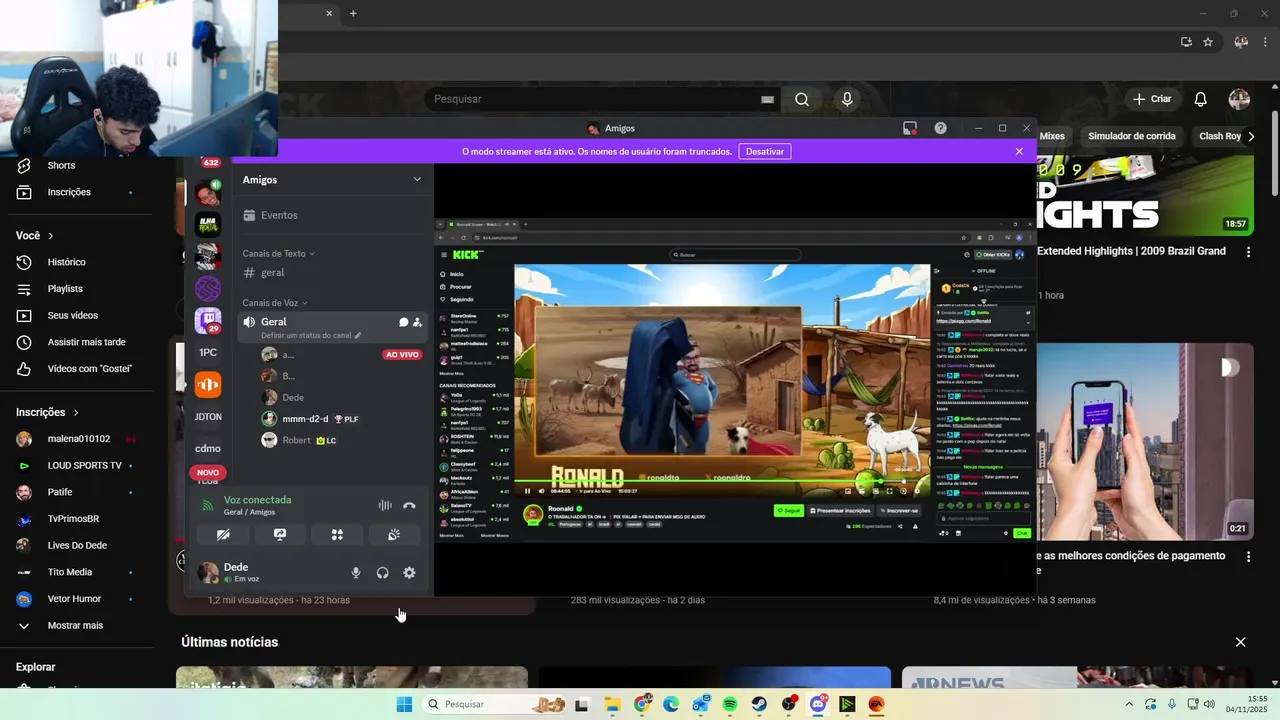Open Windows Start menu
The height and width of the screenshot is (720, 1280).
coord(404,704)
